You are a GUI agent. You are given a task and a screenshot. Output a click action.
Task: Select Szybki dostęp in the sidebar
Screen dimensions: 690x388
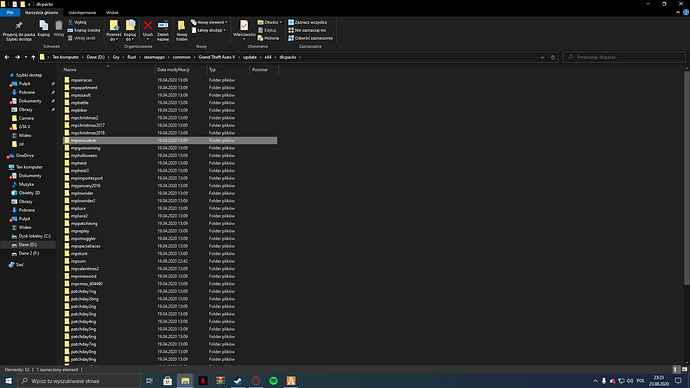pos(29,75)
